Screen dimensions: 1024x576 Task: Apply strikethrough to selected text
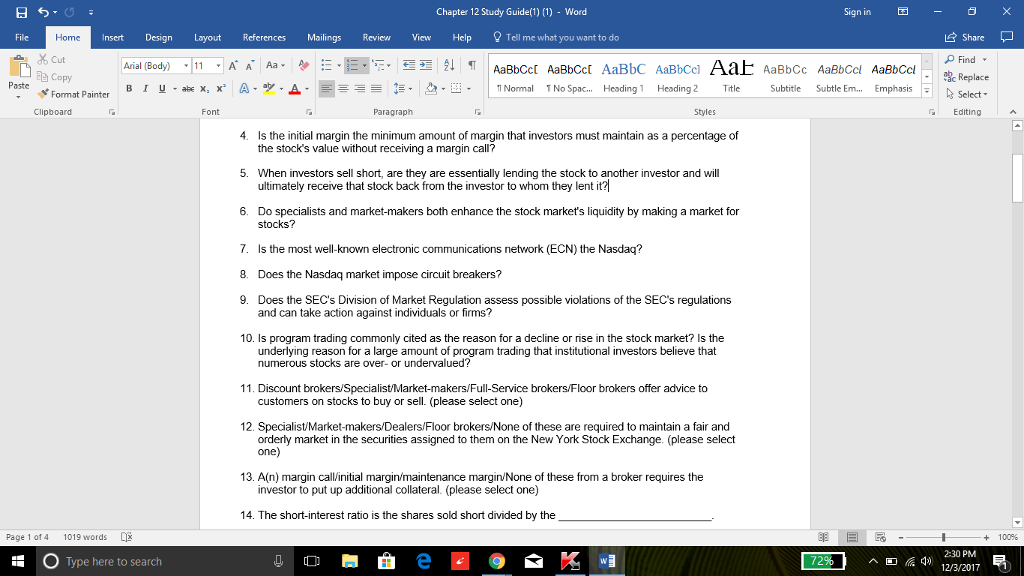(187, 88)
